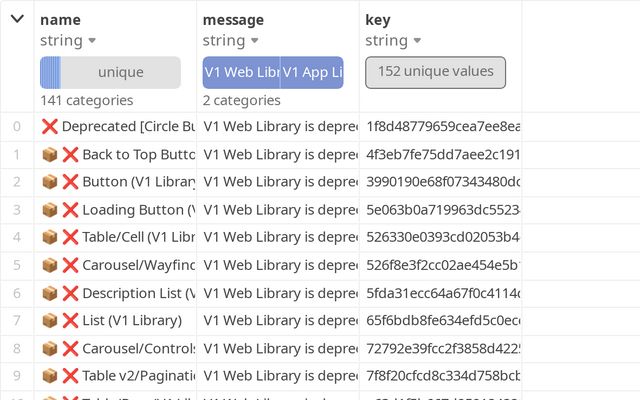
Task: Click the package icon for Loading Button row
Action: point(49,210)
